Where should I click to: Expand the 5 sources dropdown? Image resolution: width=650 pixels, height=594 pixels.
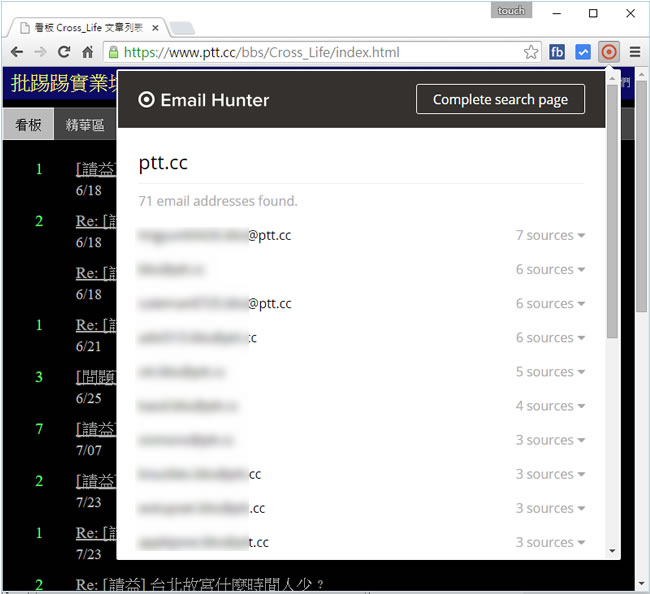pos(550,372)
